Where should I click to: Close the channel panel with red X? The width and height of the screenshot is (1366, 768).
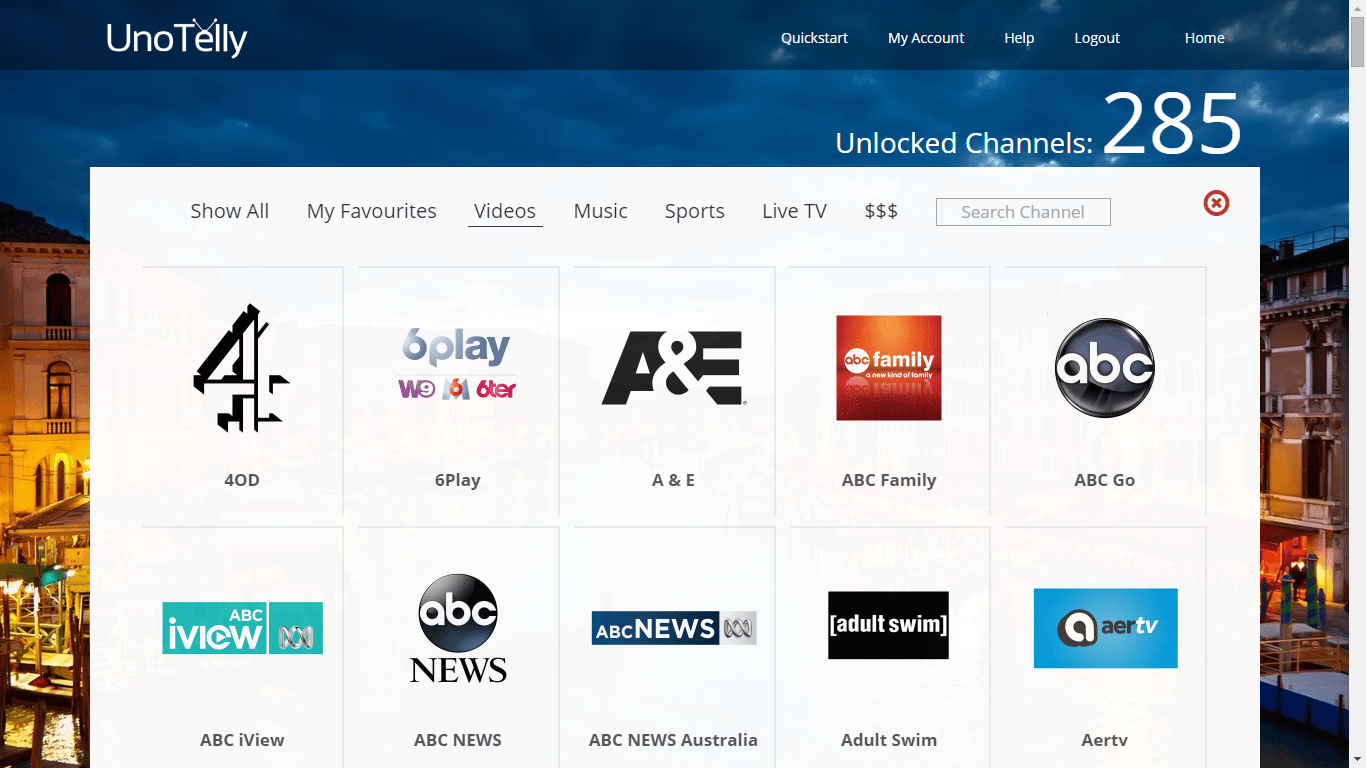click(1216, 203)
